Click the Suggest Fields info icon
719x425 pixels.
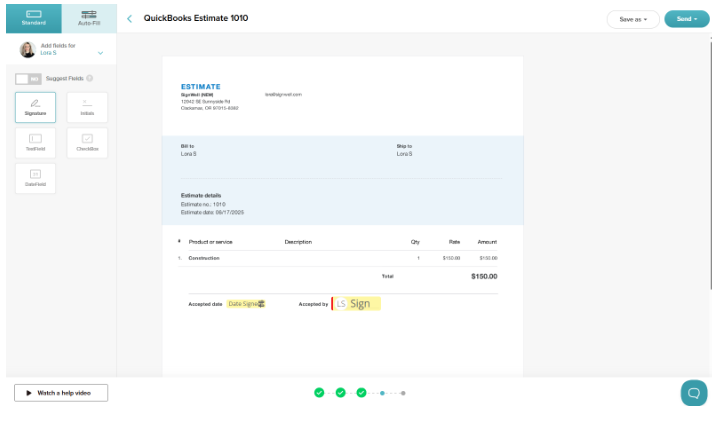[90, 78]
